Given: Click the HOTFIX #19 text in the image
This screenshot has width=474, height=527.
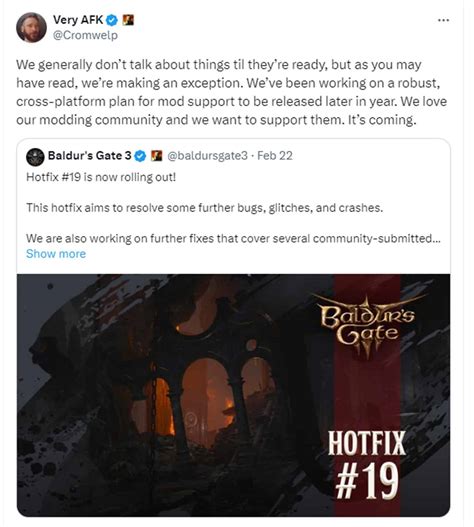Looking at the screenshot, I should (367, 465).
